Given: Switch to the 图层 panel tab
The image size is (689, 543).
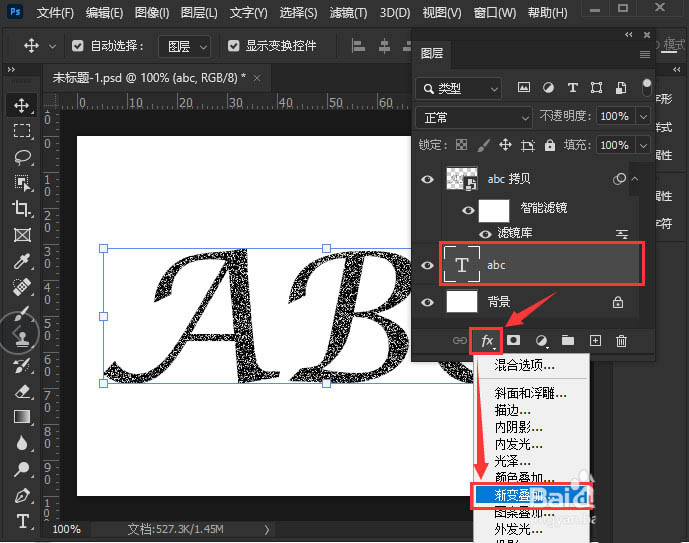Looking at the screenshot, I should [x=432, y=54].
